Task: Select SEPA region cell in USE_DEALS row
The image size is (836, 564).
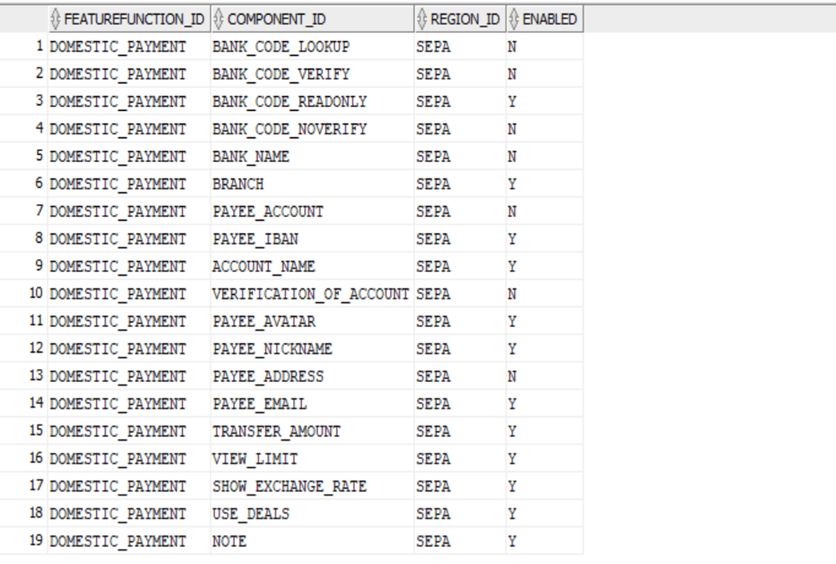Action: [460, 513]
